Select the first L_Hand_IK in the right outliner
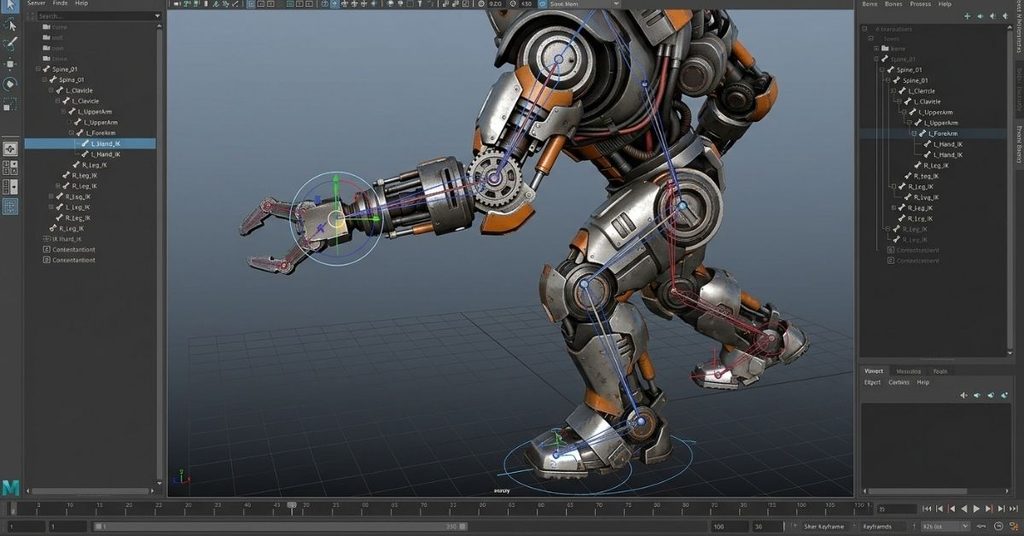 (x=947, y=144)
